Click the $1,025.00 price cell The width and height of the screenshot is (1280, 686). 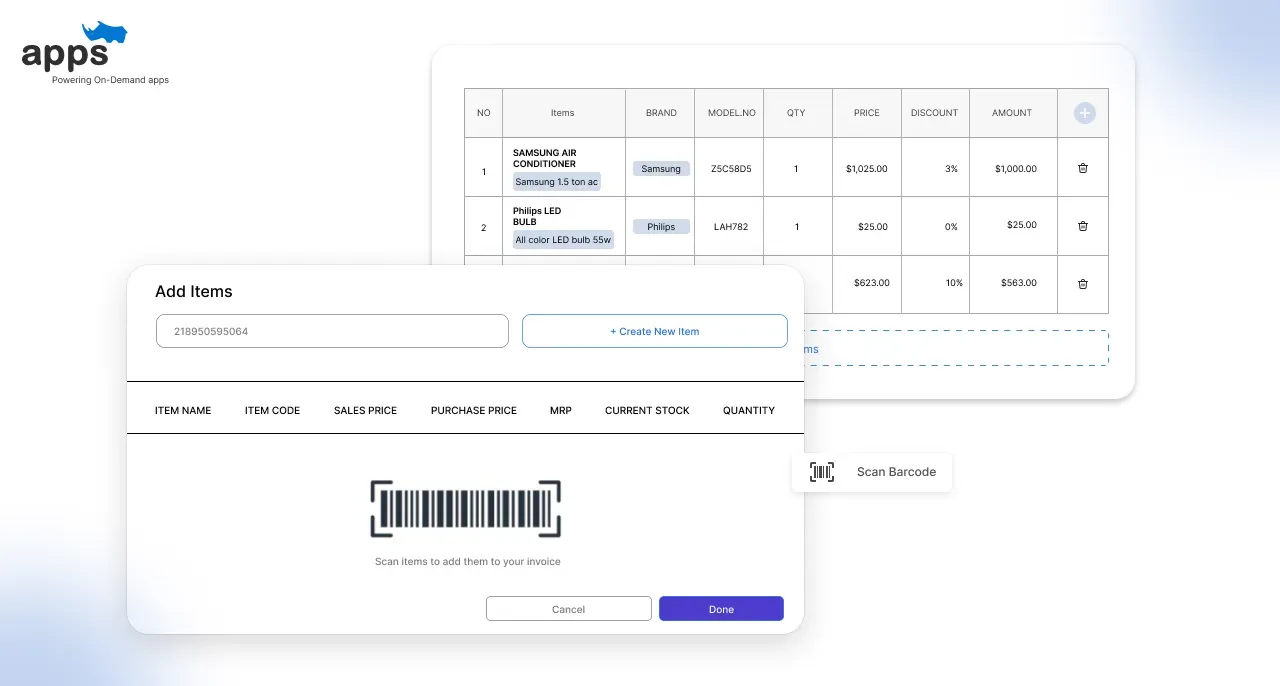point(867,169)
